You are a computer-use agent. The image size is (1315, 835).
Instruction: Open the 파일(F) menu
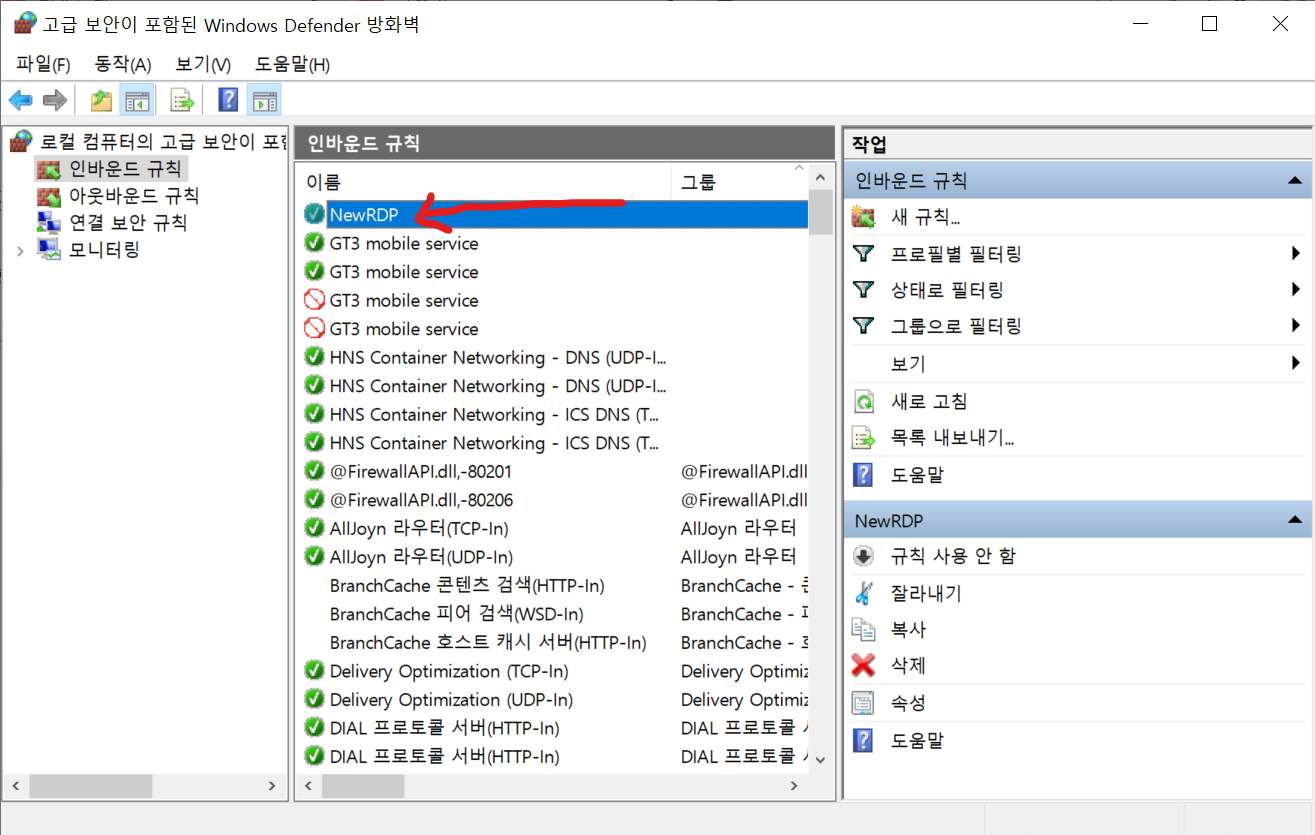43,65
